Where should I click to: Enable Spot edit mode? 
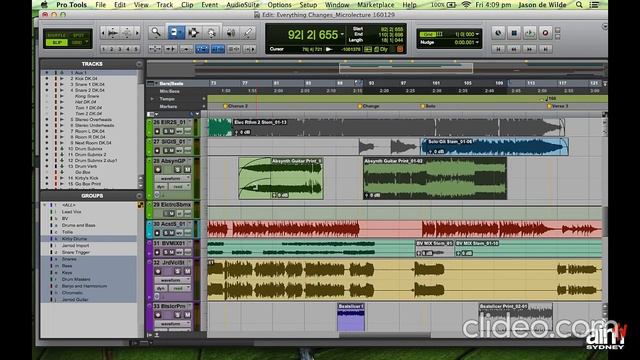78,36
